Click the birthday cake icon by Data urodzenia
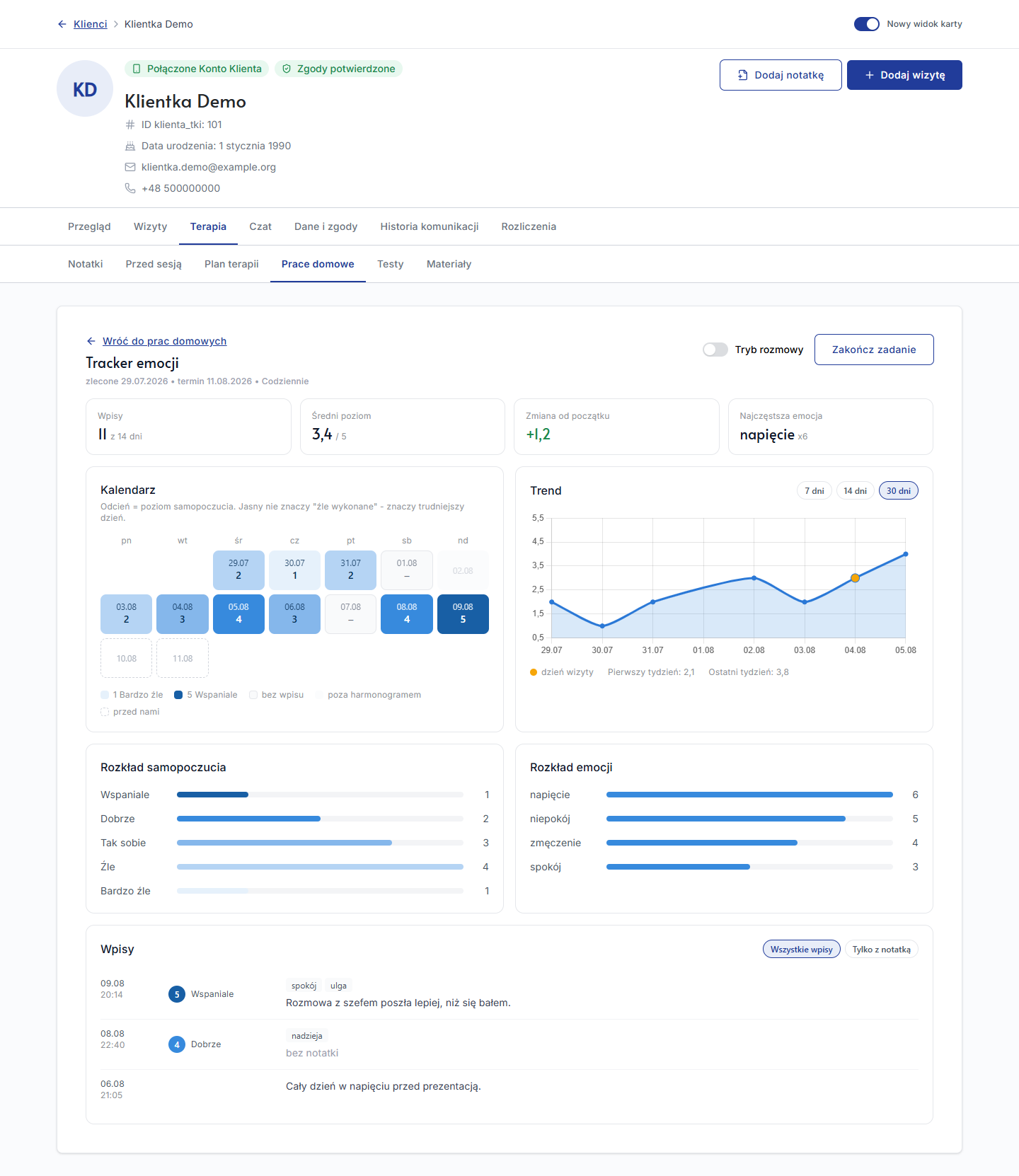This screenshot has width=1019, height=1176. pyautogui.click(x=130, y=146)
